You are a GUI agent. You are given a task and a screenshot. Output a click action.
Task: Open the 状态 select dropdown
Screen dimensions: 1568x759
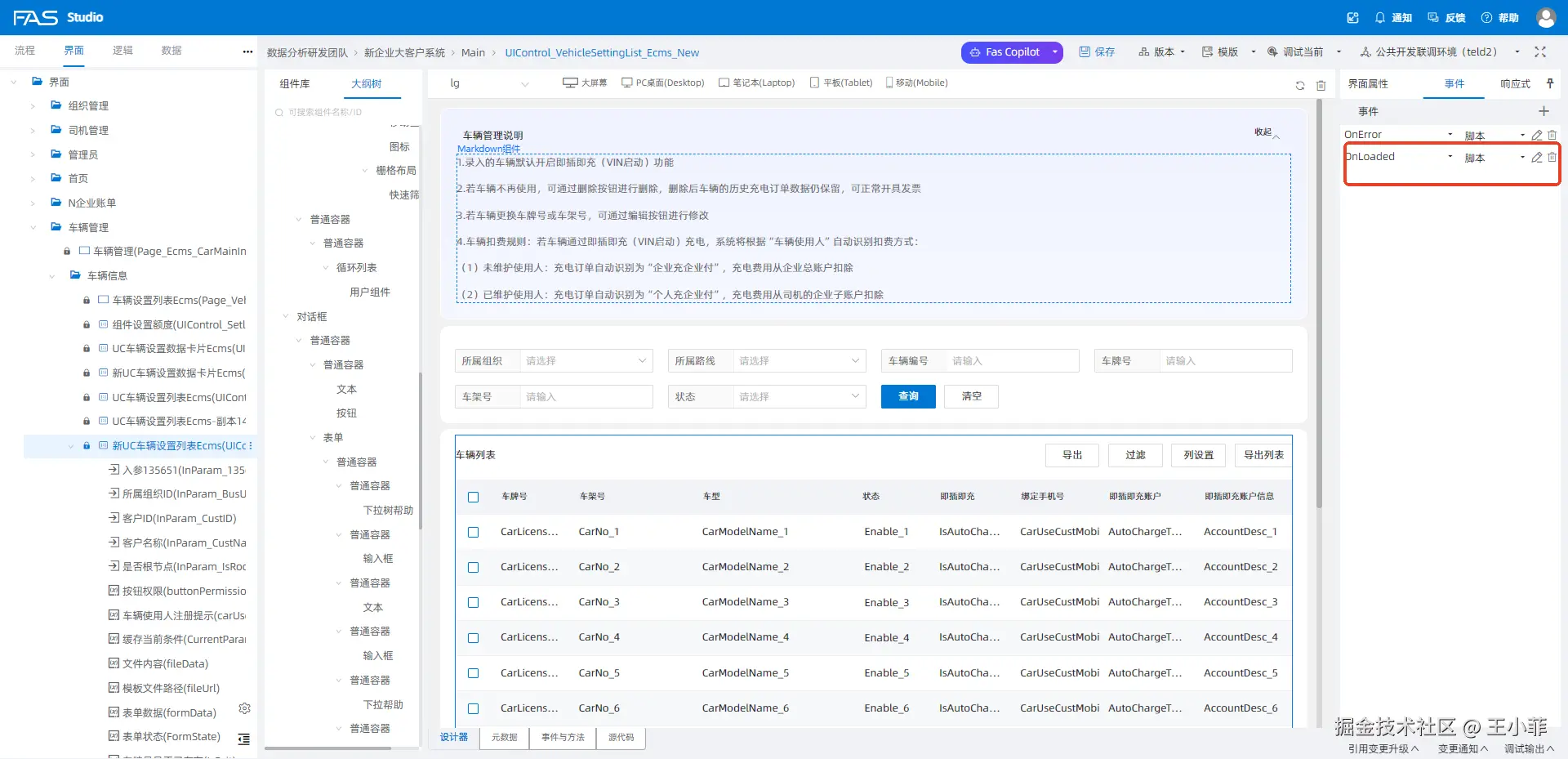pos(800,396)
